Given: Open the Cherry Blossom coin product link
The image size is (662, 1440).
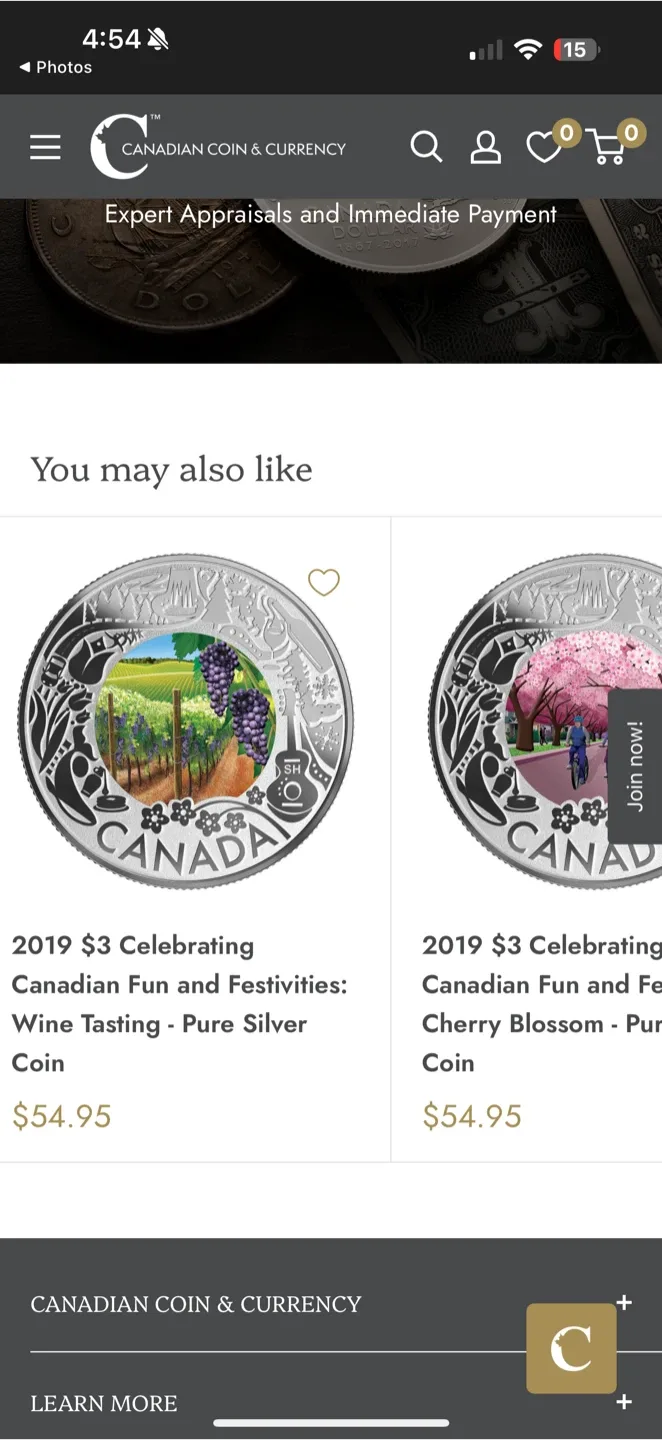Looking at the screenshot, I should pos(540,1003).
